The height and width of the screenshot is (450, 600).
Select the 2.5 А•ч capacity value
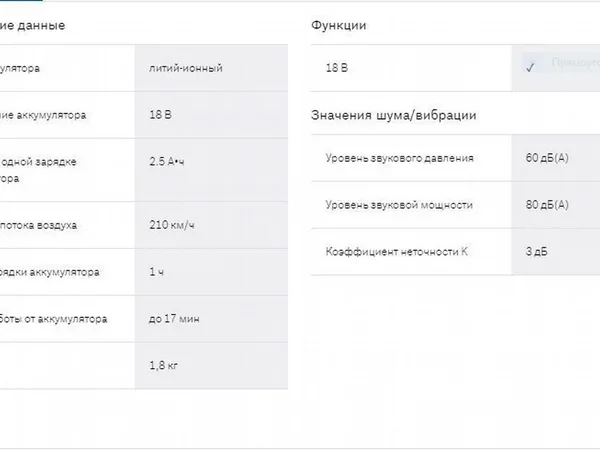click(167, 161)
